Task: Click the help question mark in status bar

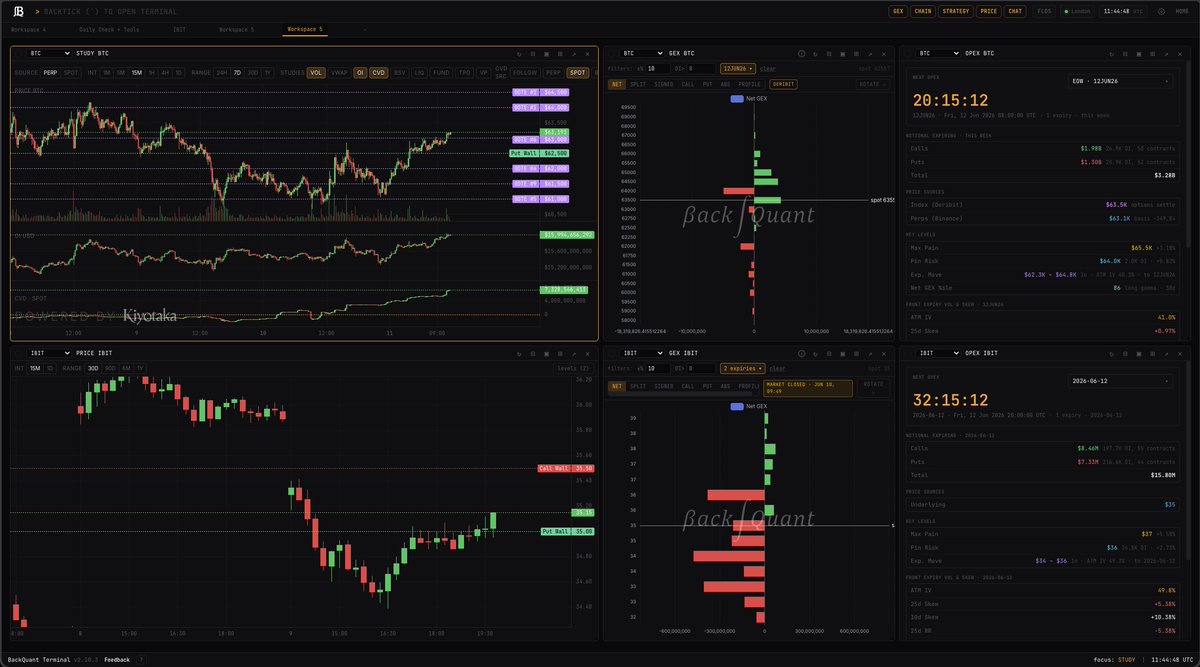Action: 141,659
